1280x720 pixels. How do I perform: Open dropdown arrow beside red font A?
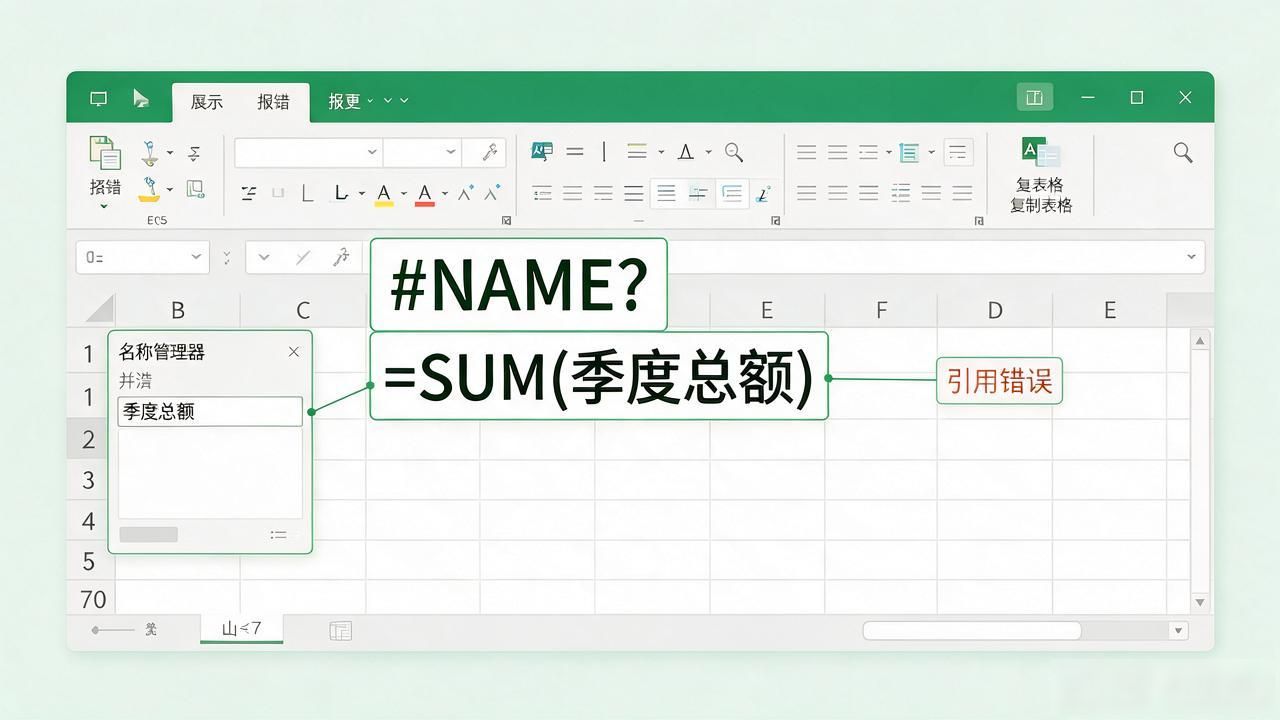[x=445, y=193]
